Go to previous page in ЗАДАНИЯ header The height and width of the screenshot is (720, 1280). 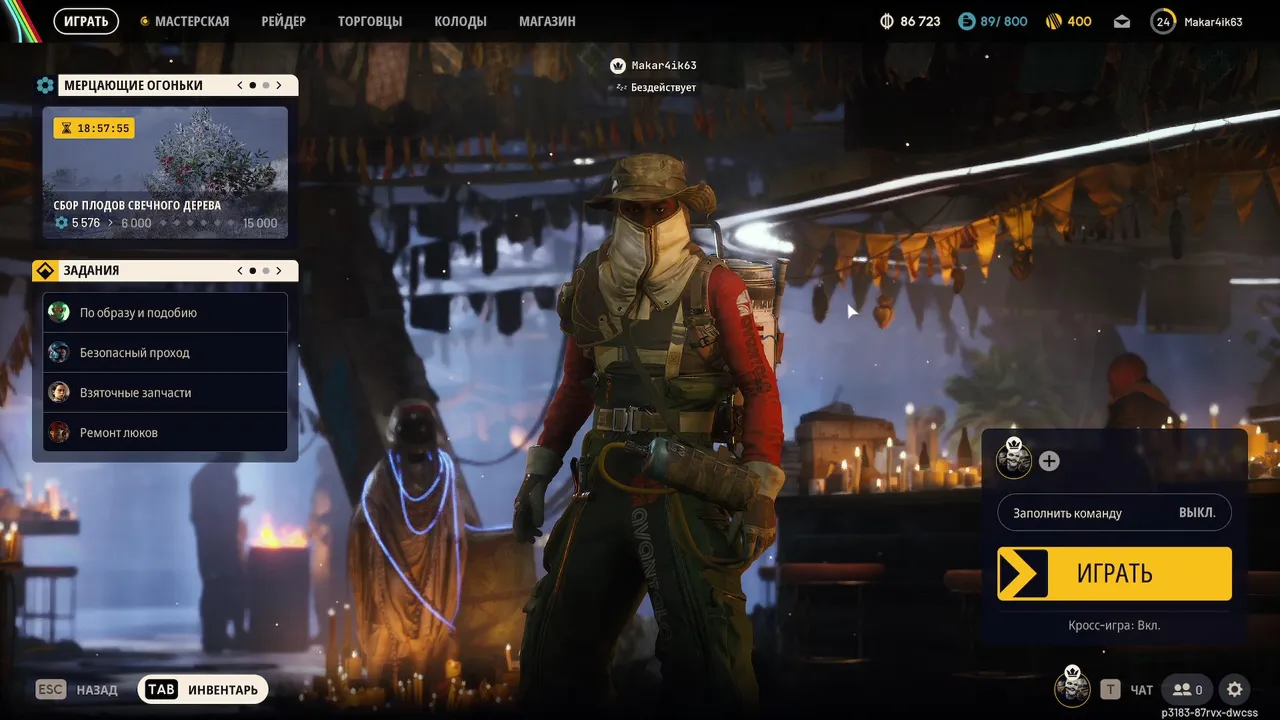coord(240,271)
